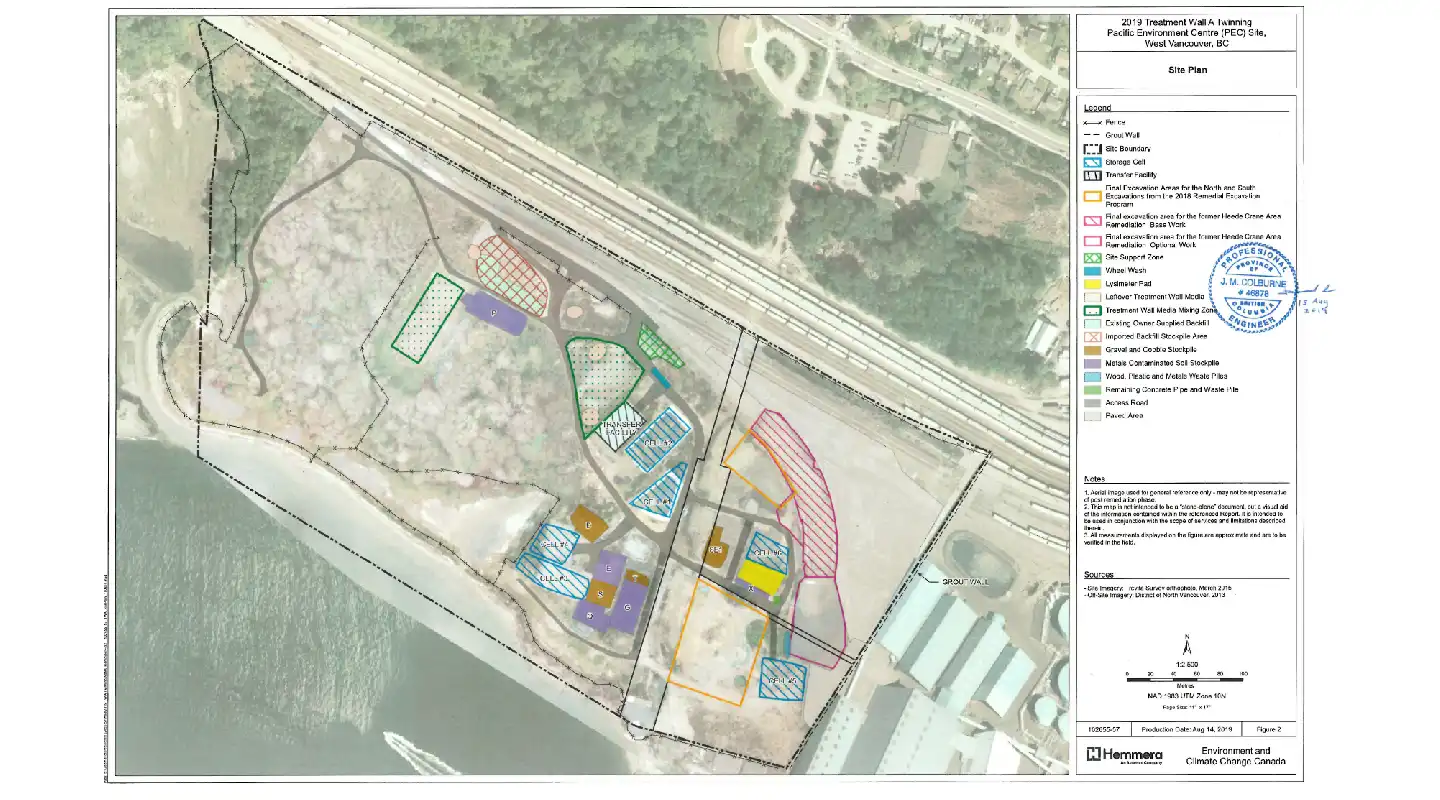Screen dimensions: 1440x800
Task: Click the Environment and Climate Change Canada text
Action: tap(1235, 756)
